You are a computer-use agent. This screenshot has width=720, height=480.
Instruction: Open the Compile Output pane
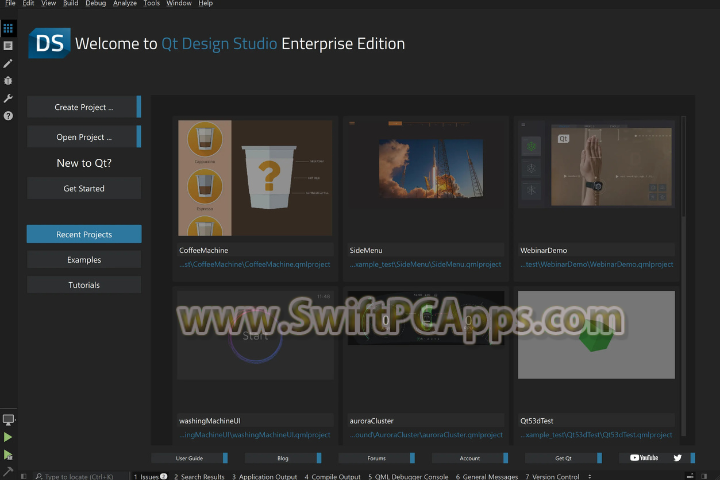(x=332, y=476)
